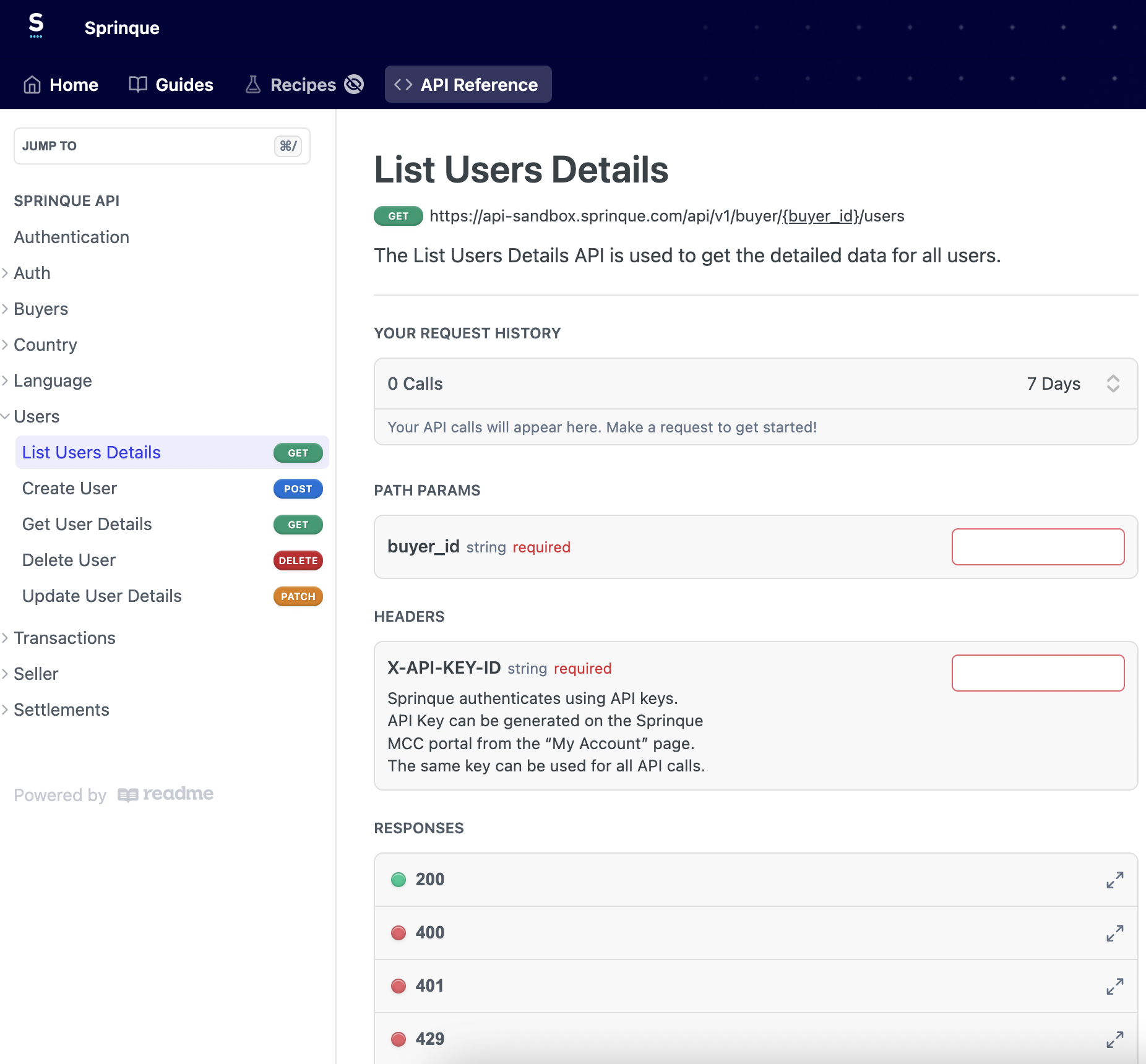Click the Jump To search box

[162, 146]
